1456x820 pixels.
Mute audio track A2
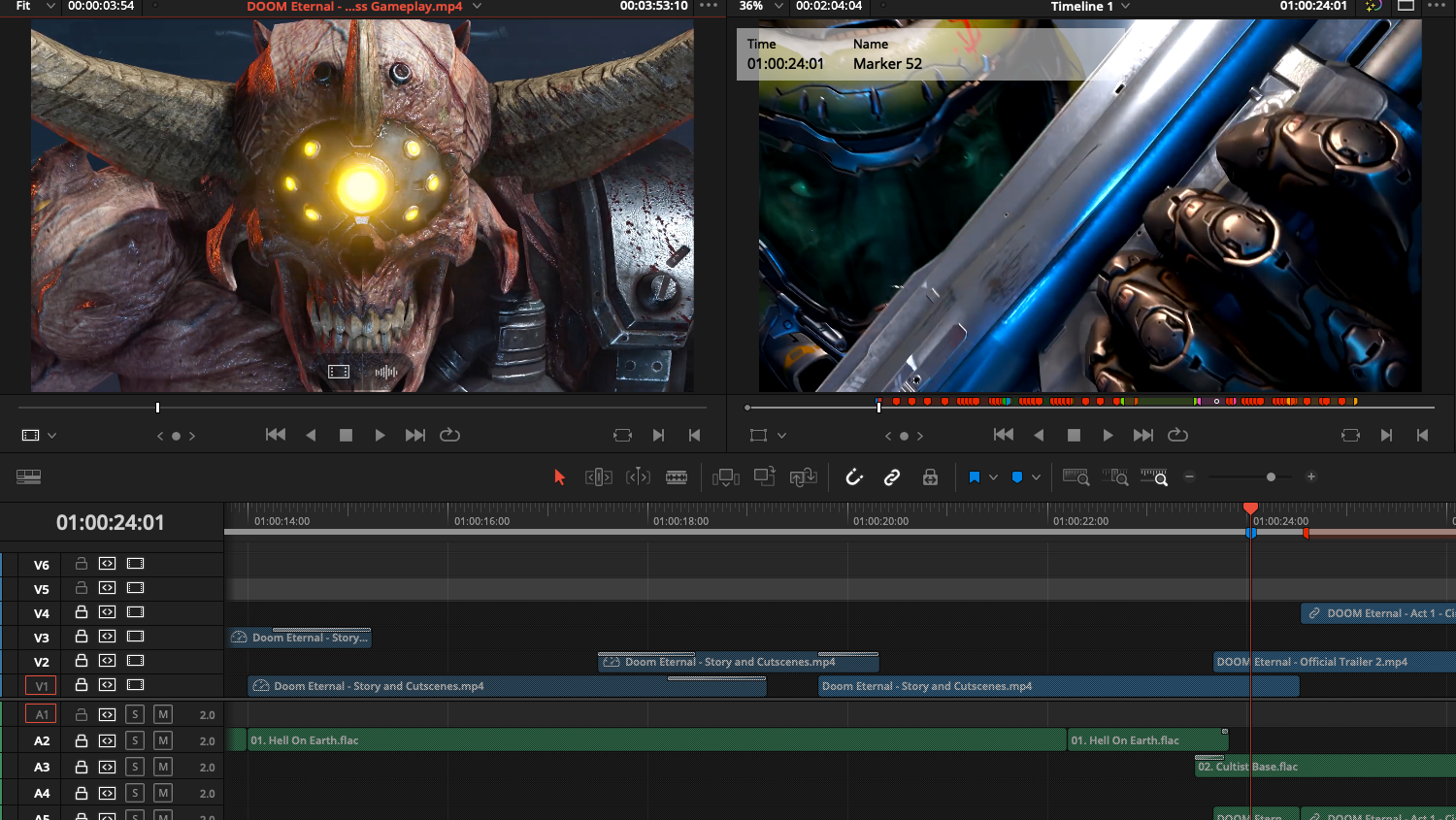163,740
